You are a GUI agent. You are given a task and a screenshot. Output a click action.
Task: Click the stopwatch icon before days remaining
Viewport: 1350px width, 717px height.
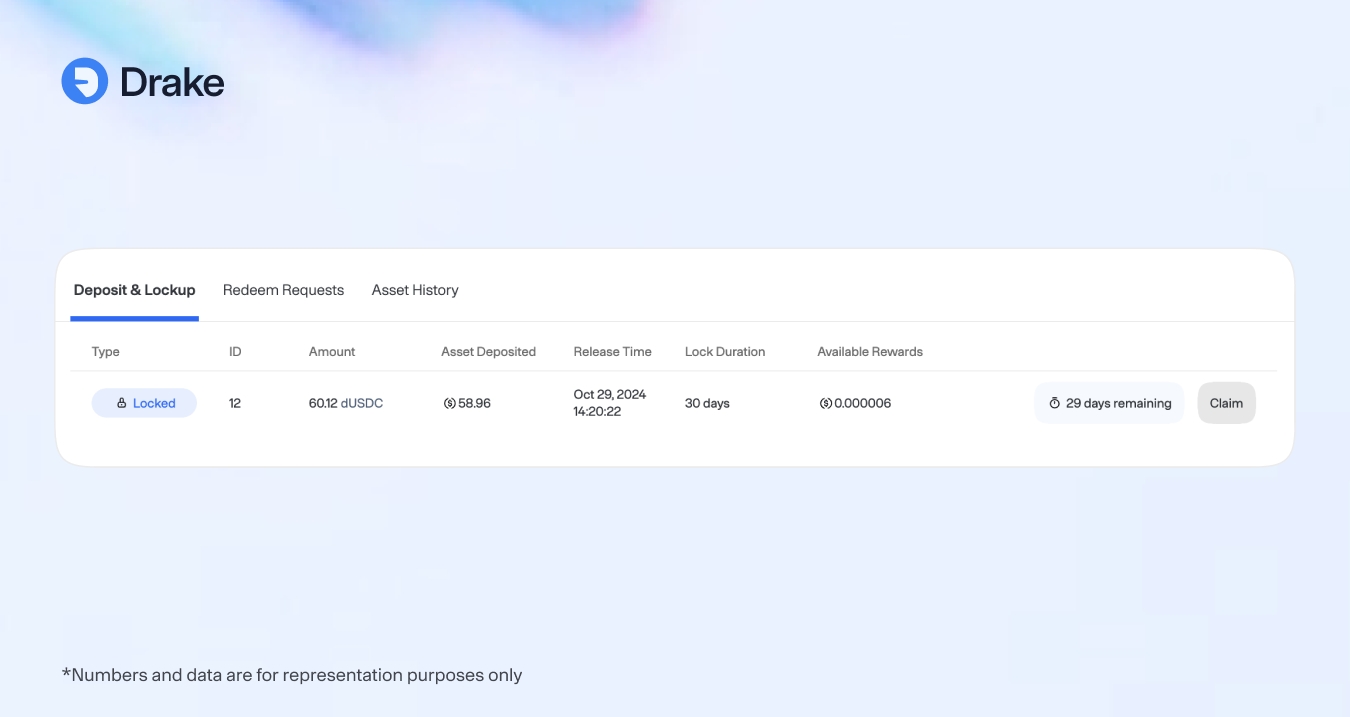1054,403
